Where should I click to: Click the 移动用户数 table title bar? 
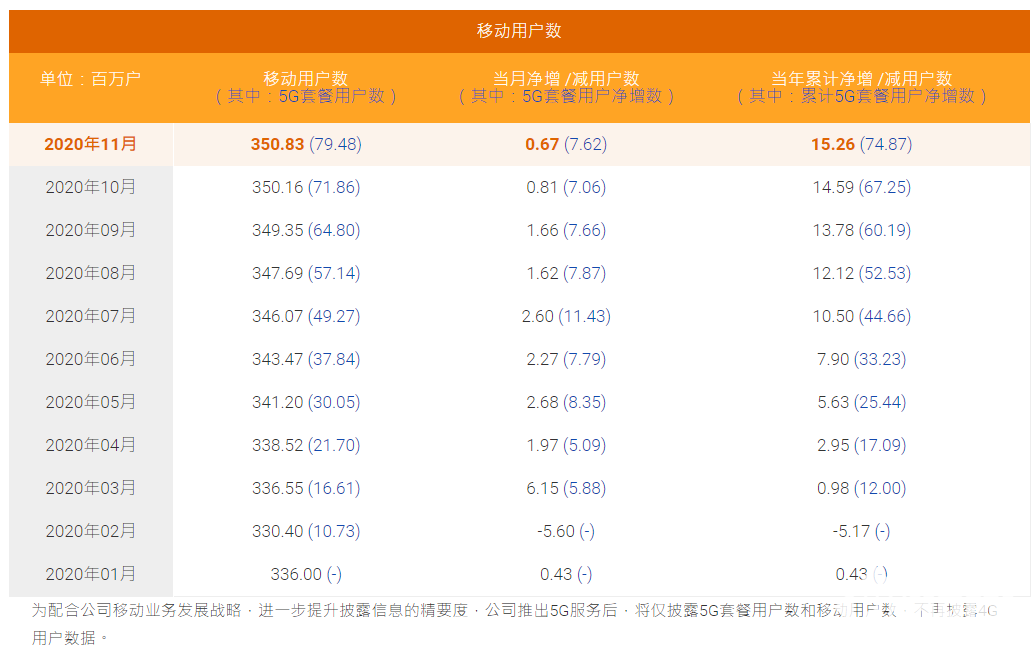[x=518, y=31]
